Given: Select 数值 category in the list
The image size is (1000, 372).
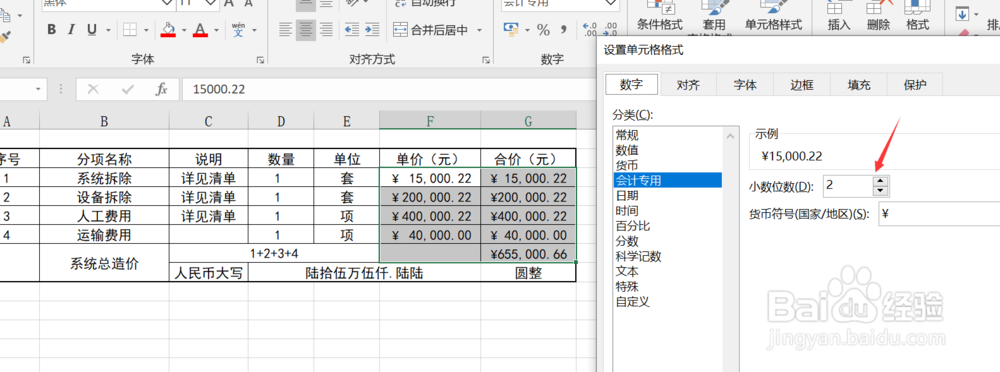Looking at the screenshot, I should click(667, 150).
